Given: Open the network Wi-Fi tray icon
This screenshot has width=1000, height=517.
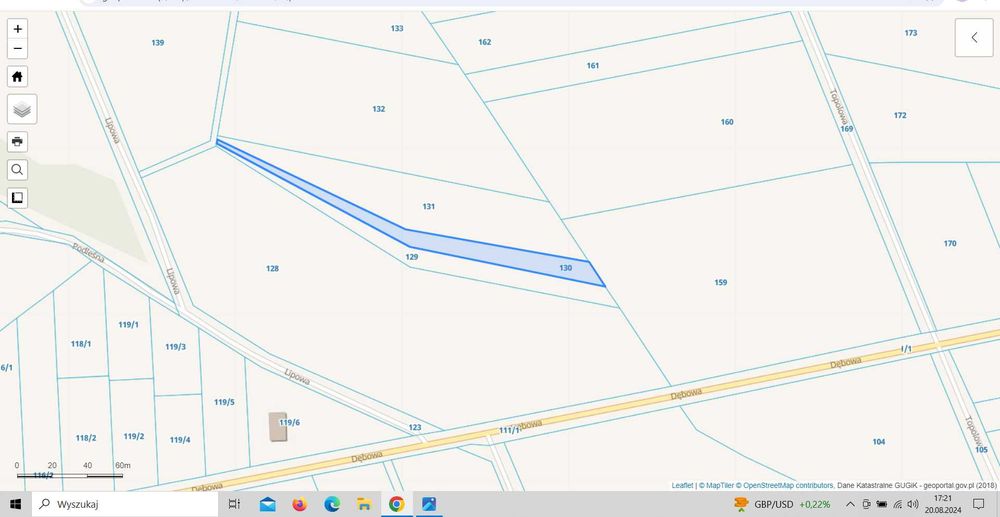Looking at the screenshot, I should coord(897,504).
